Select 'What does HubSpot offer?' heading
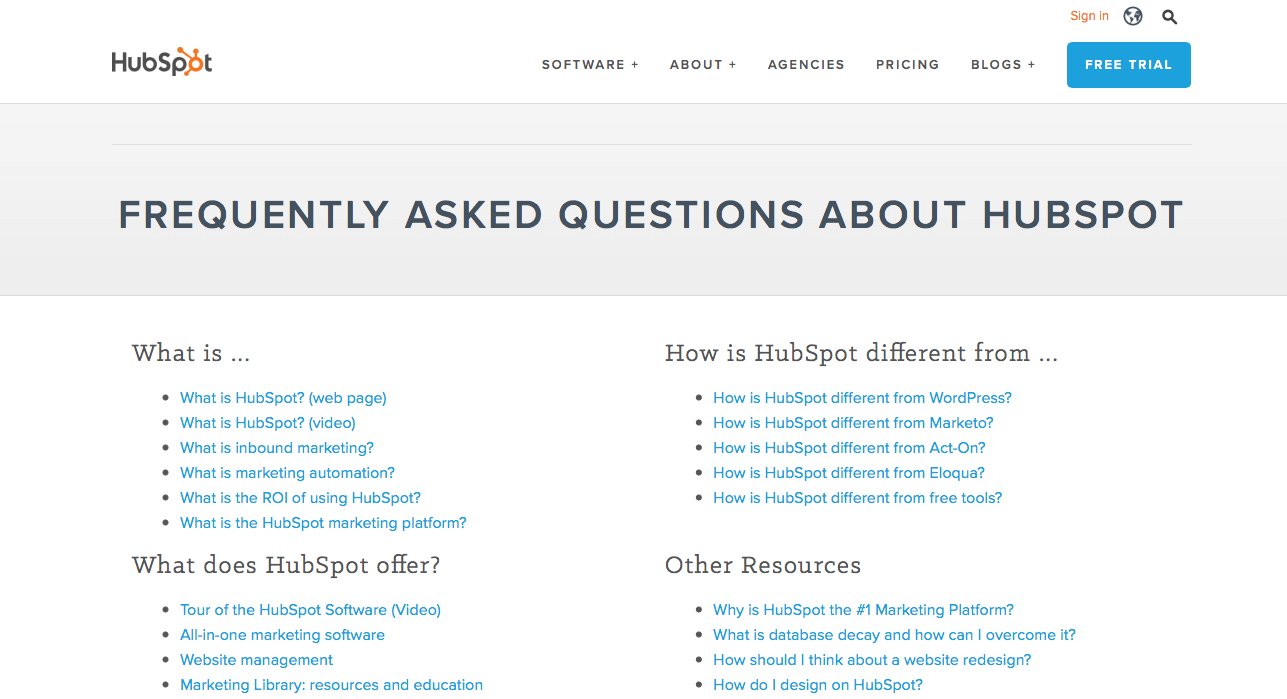 tap(286, 565)
